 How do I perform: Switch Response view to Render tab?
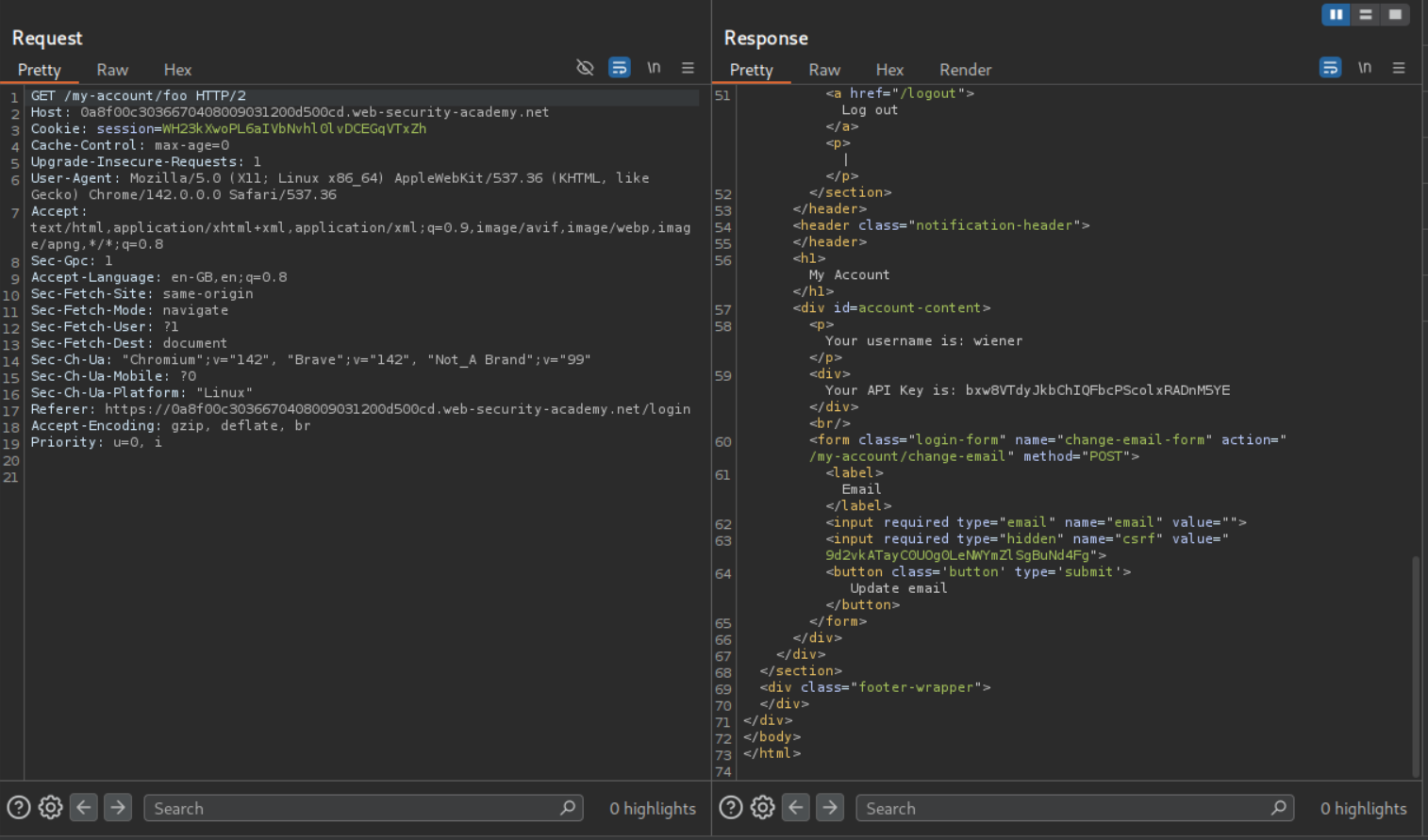pyautogui.click(x=965, y=70)
